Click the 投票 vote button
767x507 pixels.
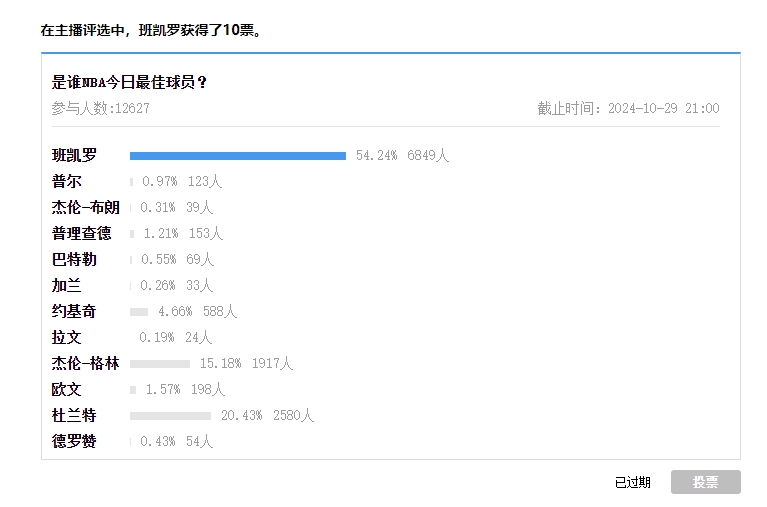coord(705,482)
